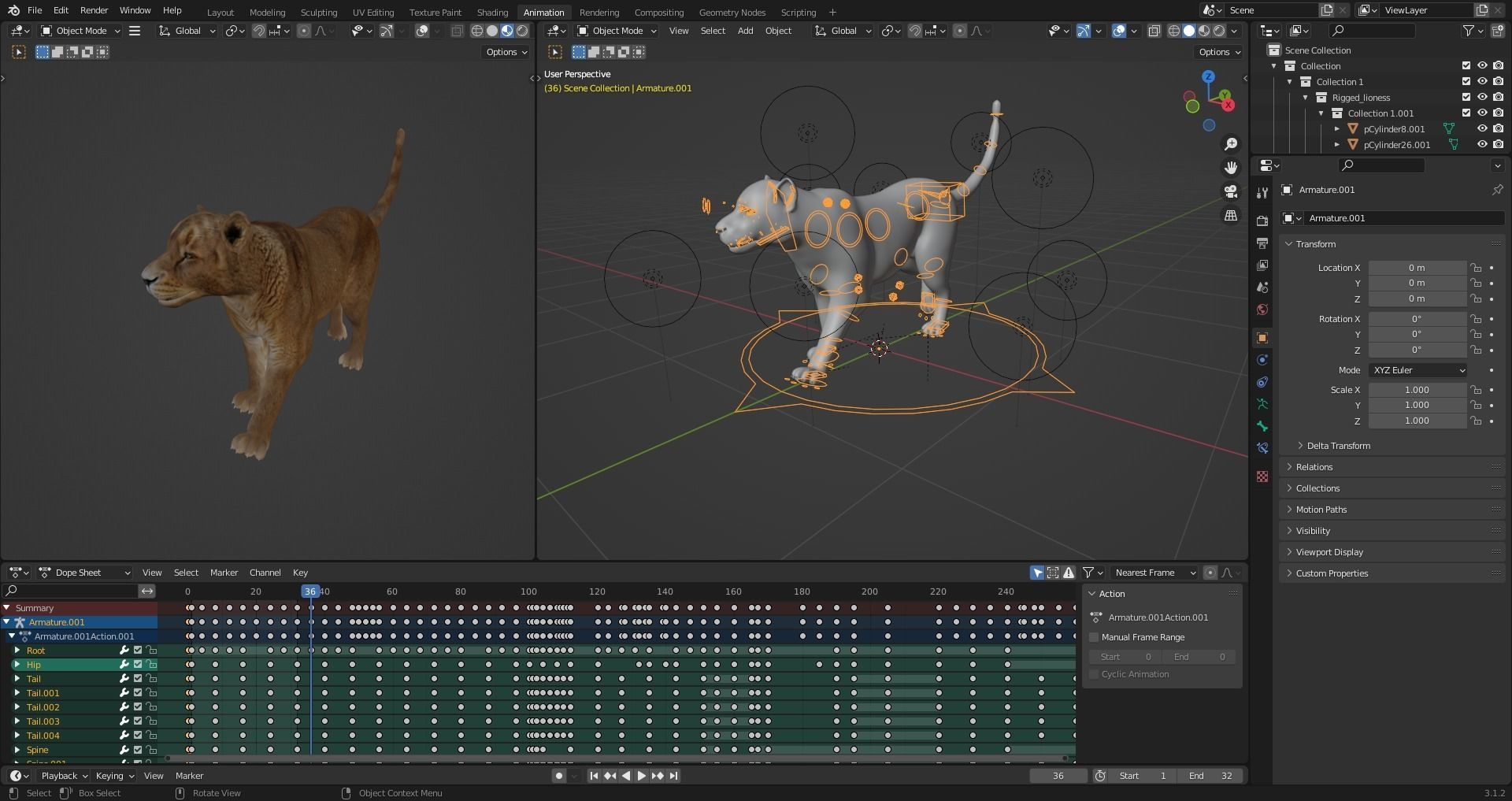The width and height of the screenshot is (1512, 801).
Task: Click the zoom magnifier in right viewport
Action: pos(1230,144)
